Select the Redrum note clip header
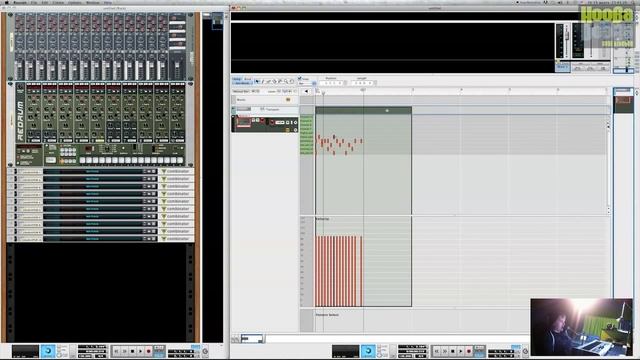This screenshot has height=360, width=640. click(363, 110)
